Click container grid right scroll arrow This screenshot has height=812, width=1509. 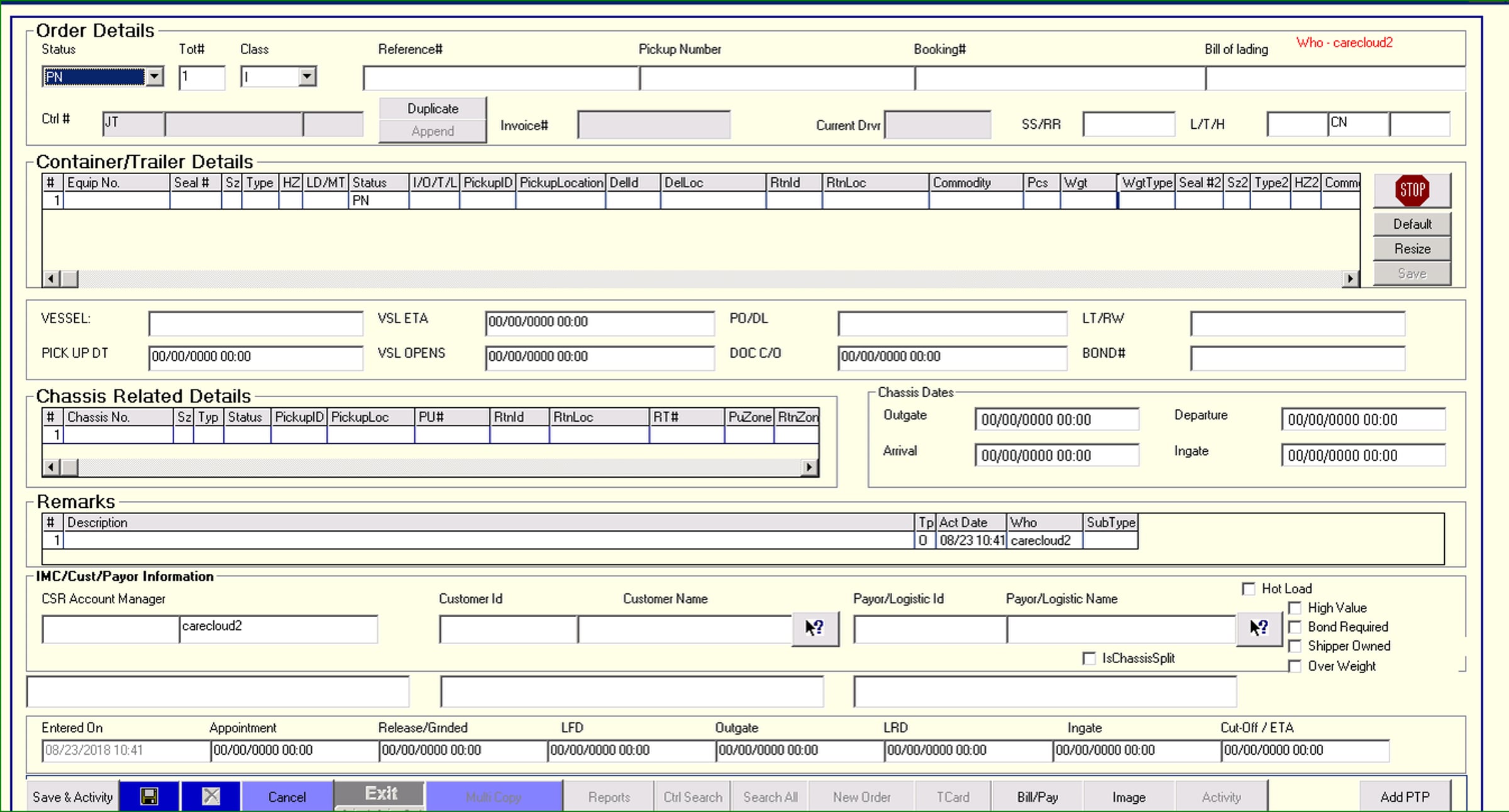(1350, 278)
